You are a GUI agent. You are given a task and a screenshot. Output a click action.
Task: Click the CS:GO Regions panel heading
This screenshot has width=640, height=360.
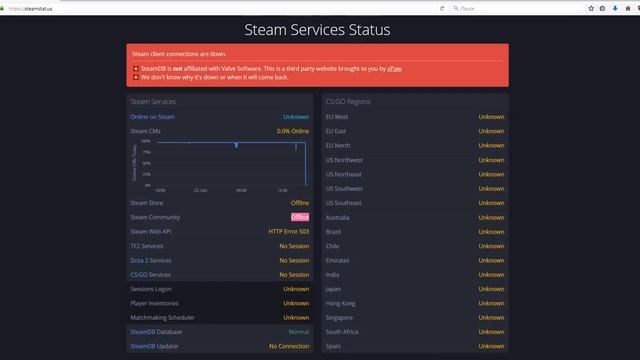point(348,102)
